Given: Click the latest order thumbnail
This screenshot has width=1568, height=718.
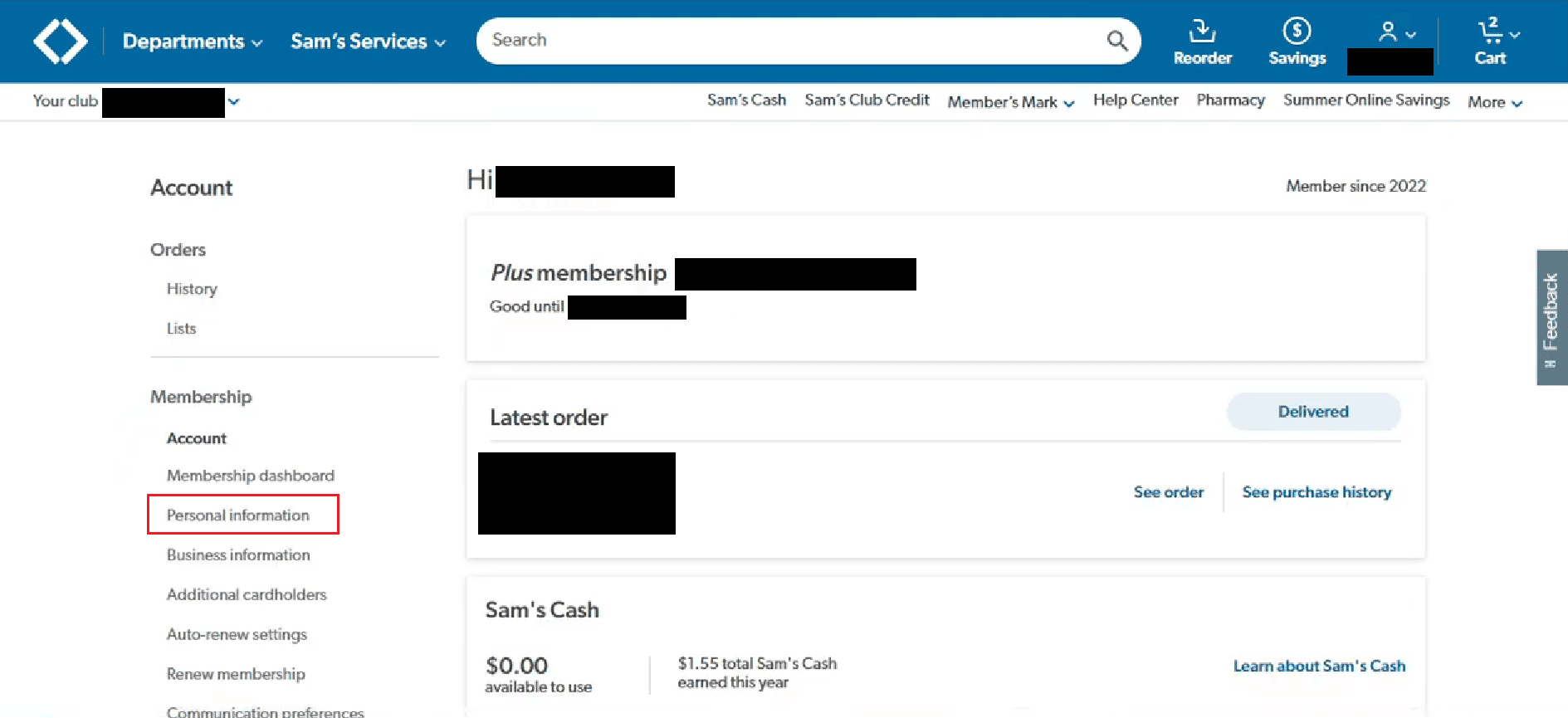Looking at the screenshot, I should click(x=577, y=493).
